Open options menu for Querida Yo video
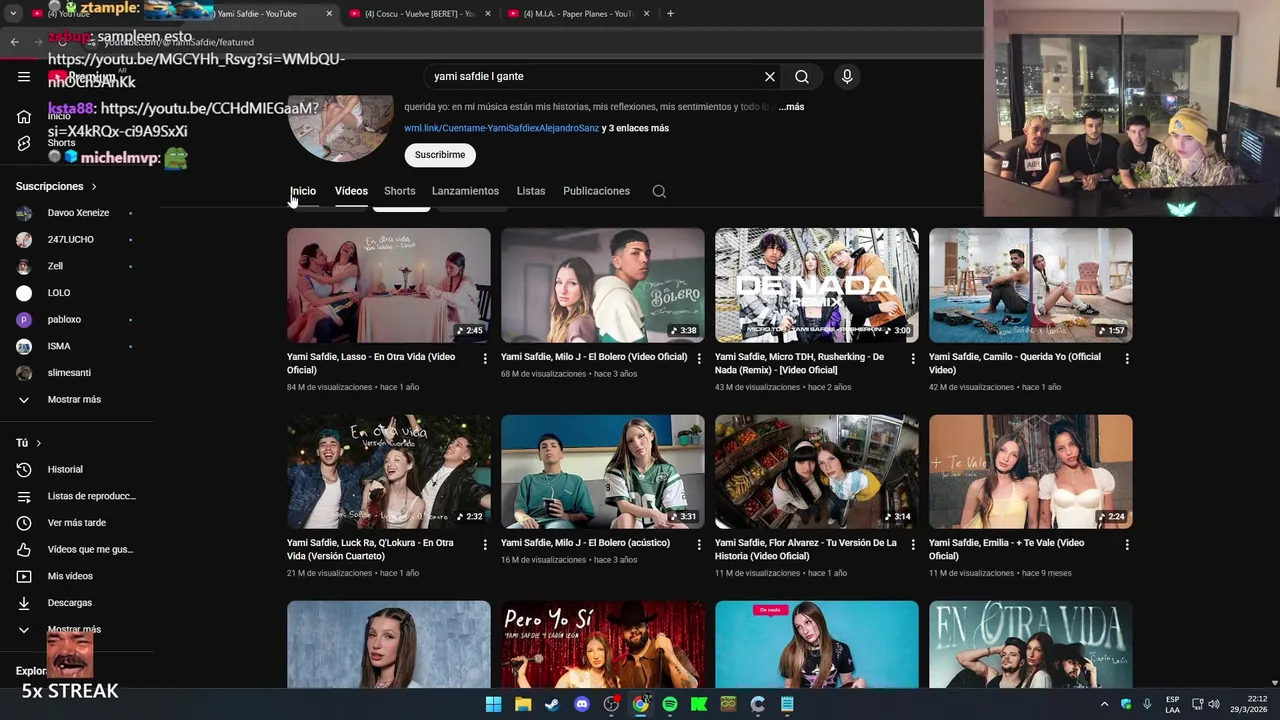The image size is (1280, 720). [1127, 358]
